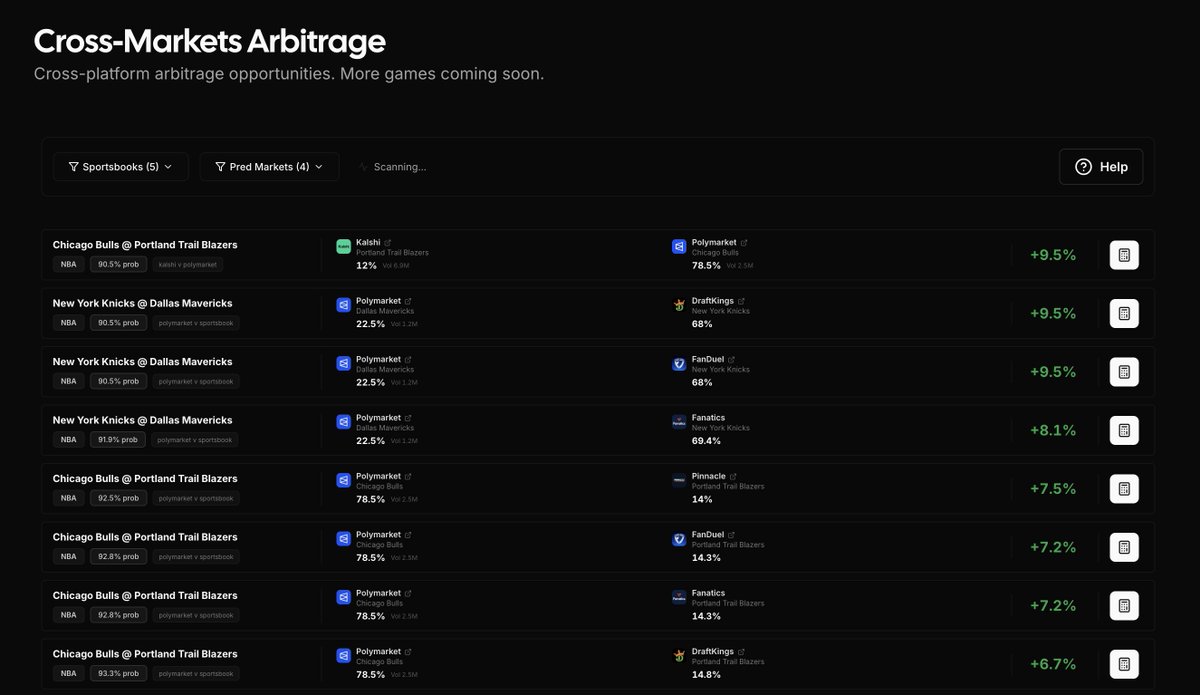Open calculator for Knicks-Mavericks Fanatics row

click(x=1124, y=430)
